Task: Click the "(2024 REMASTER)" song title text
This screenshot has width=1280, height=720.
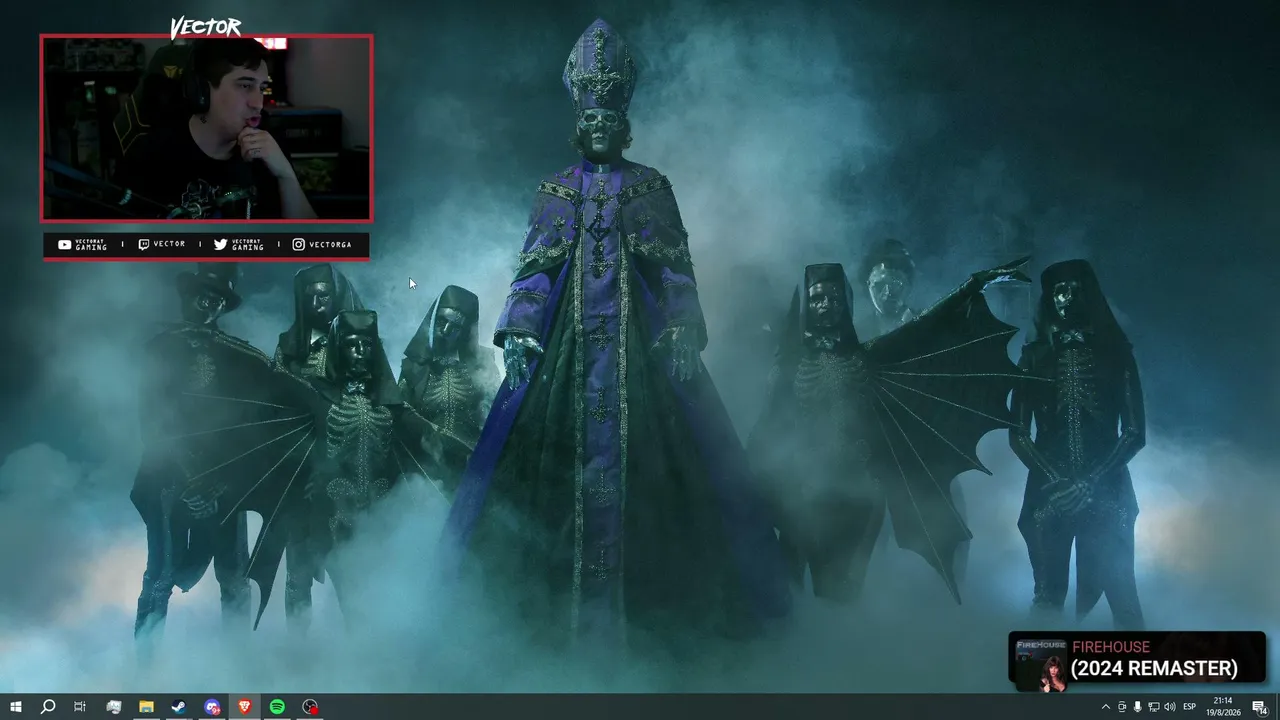Action: coord(1154,669)
